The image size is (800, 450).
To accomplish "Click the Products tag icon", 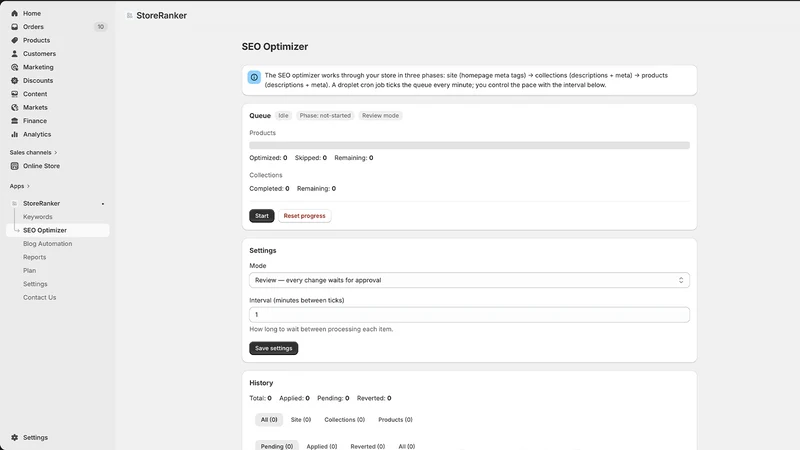I will pos(14,40).
